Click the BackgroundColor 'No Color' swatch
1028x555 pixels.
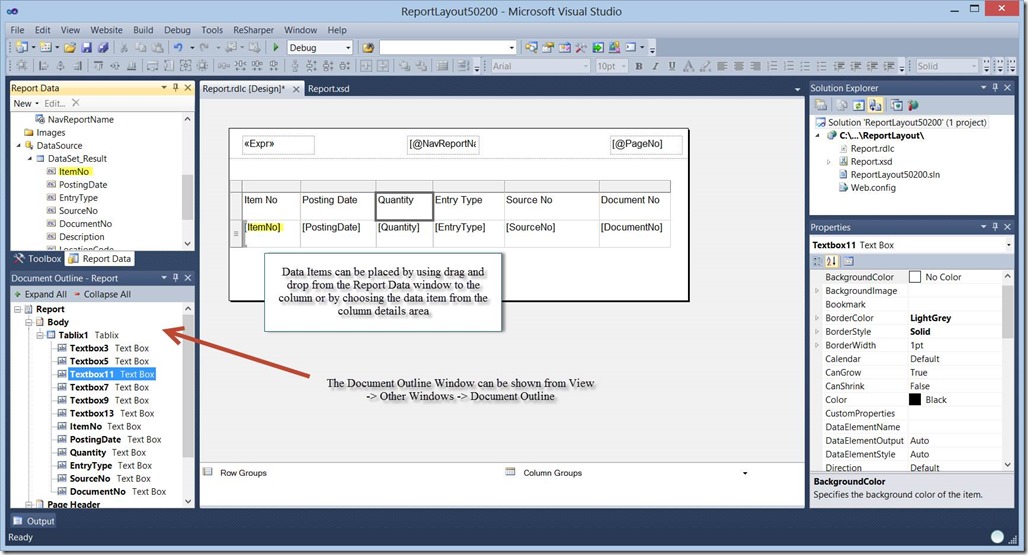pos(915,277)
